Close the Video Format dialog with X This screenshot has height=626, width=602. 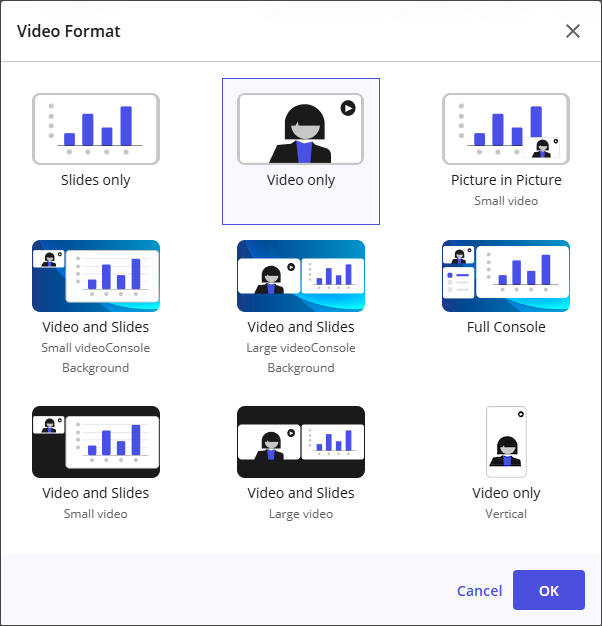(x=573, y=31)
